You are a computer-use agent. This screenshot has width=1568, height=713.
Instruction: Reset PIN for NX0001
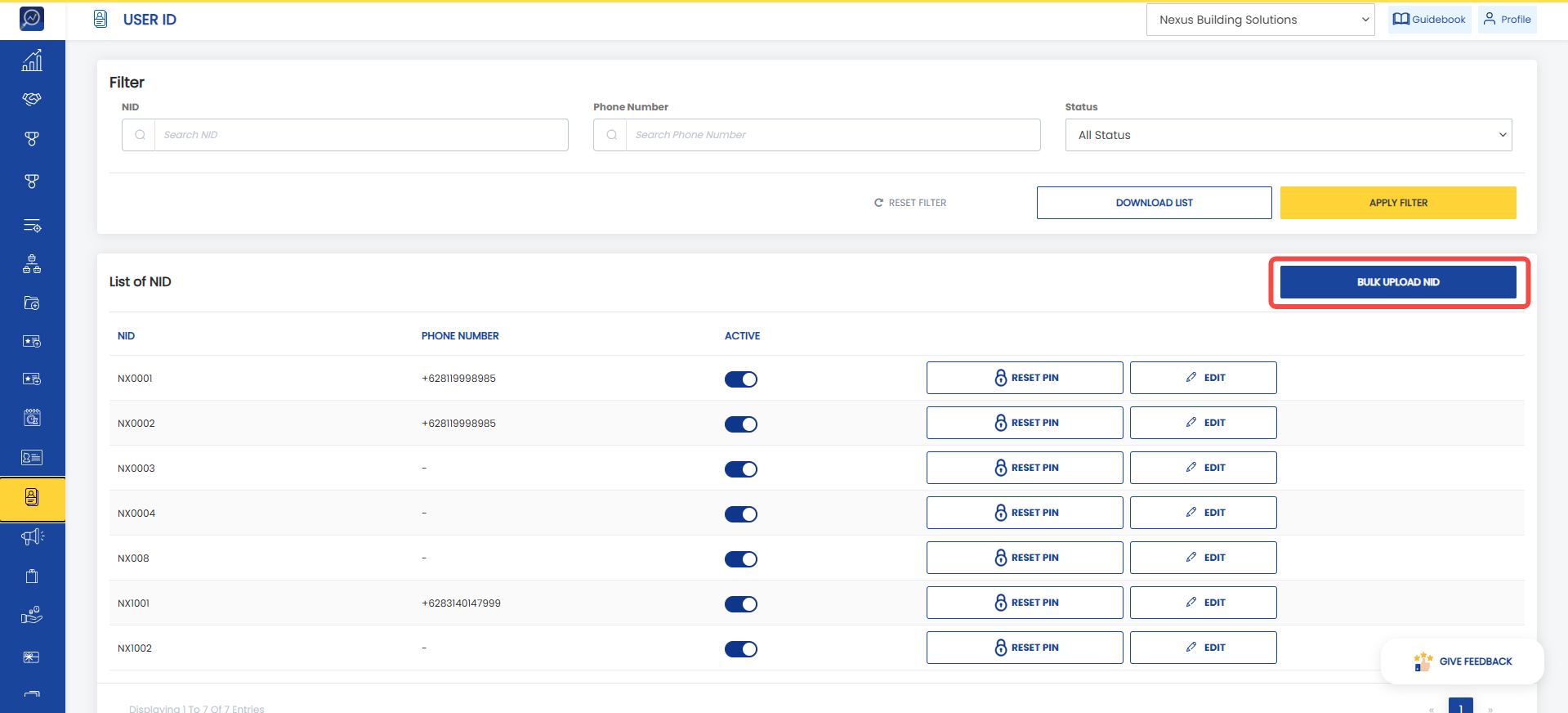click(1025, 378)
